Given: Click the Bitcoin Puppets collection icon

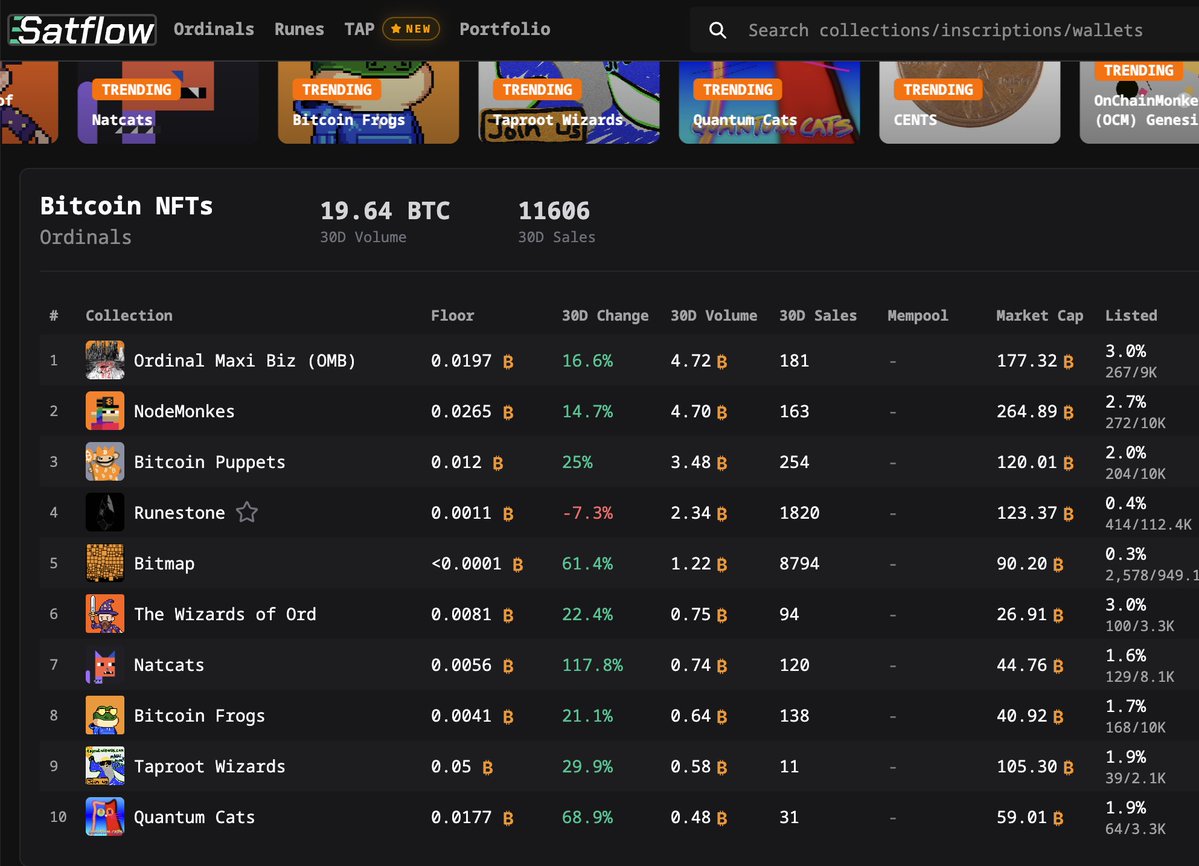Looking at the screenshot, I should (105, 462).
